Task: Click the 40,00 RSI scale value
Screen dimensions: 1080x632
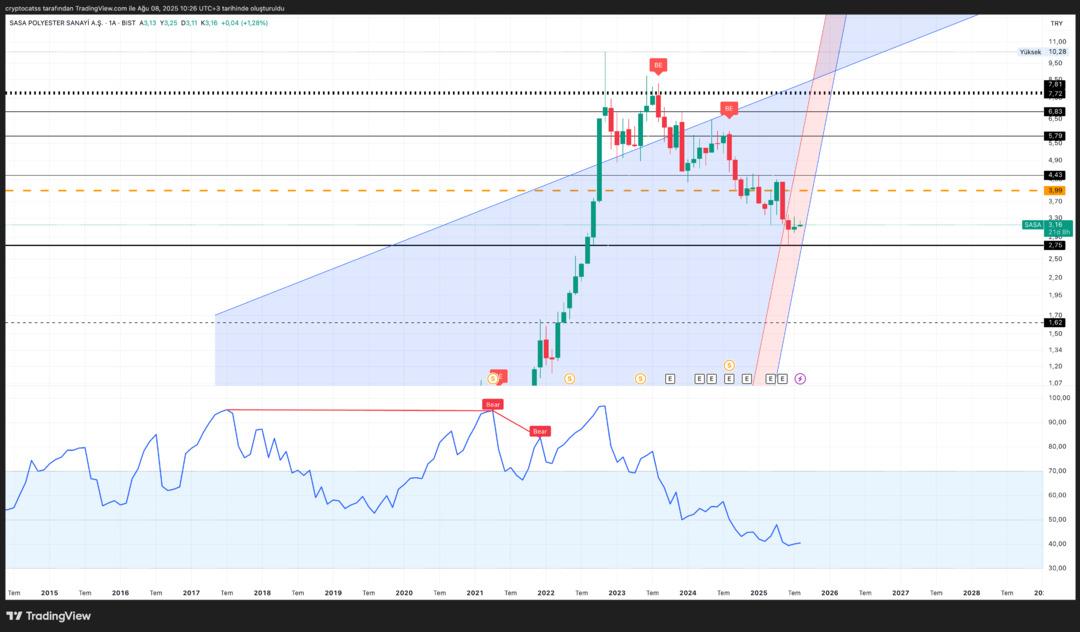Action: 1058,544
